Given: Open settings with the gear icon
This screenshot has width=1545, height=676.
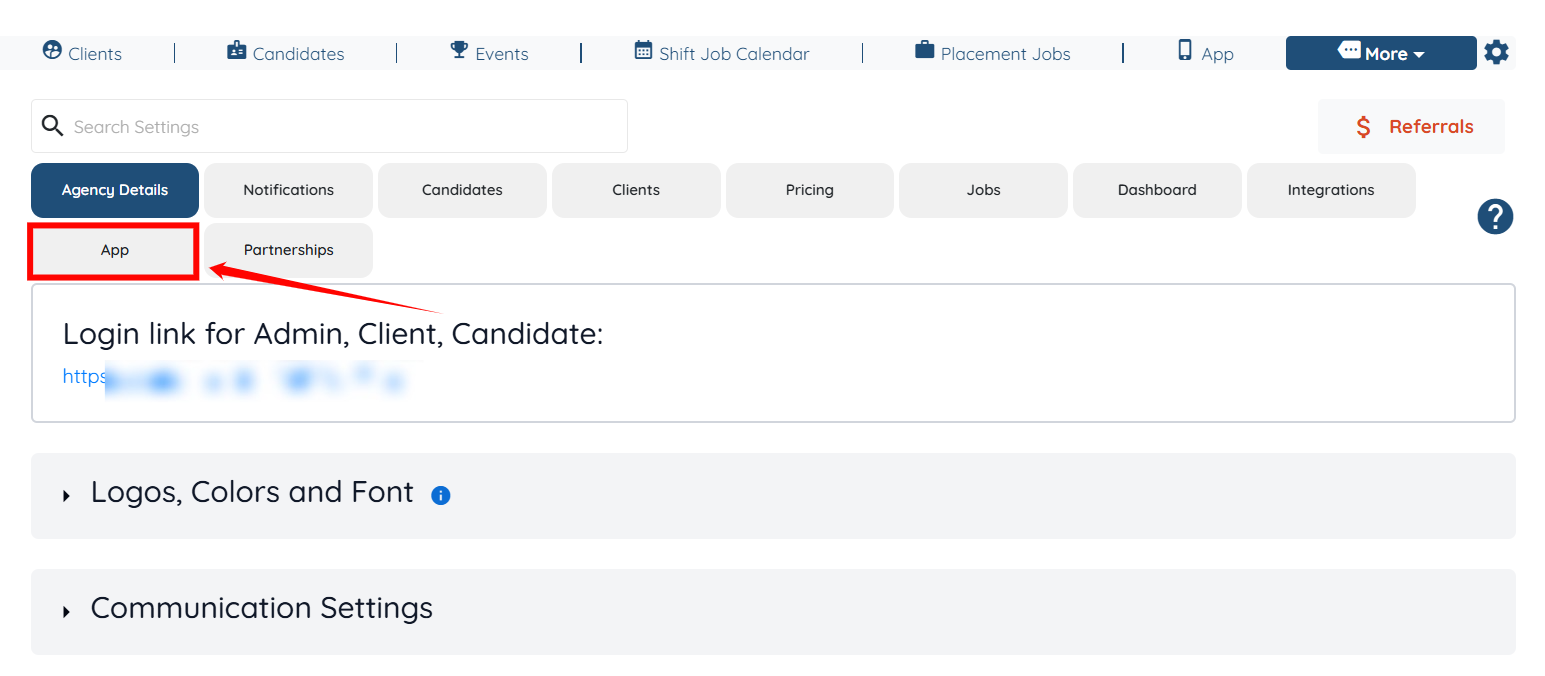Looking at the screenshot, I should [x=1496, y=52].
